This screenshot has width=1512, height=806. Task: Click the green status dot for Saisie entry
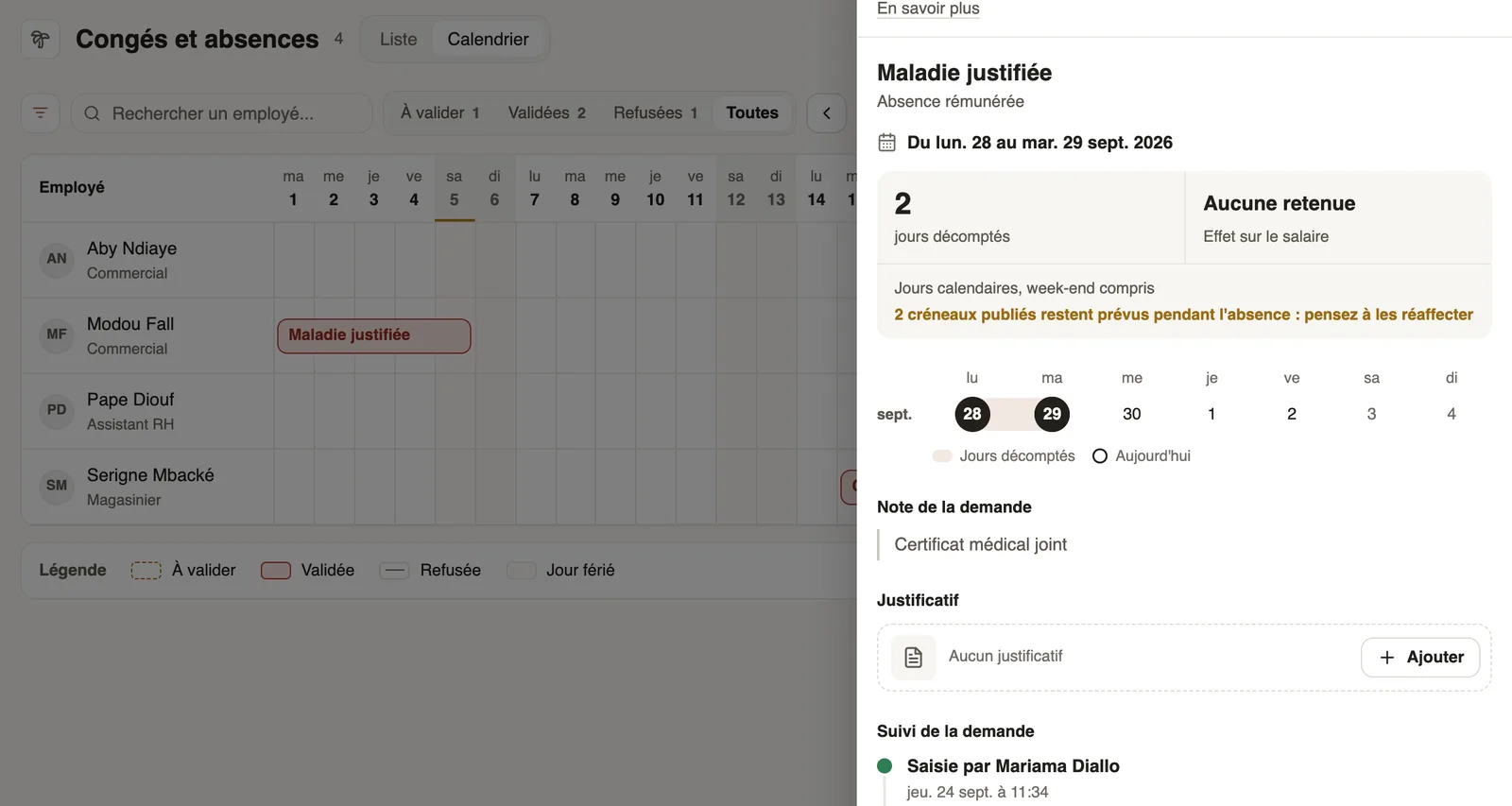(x=885, y=766)
